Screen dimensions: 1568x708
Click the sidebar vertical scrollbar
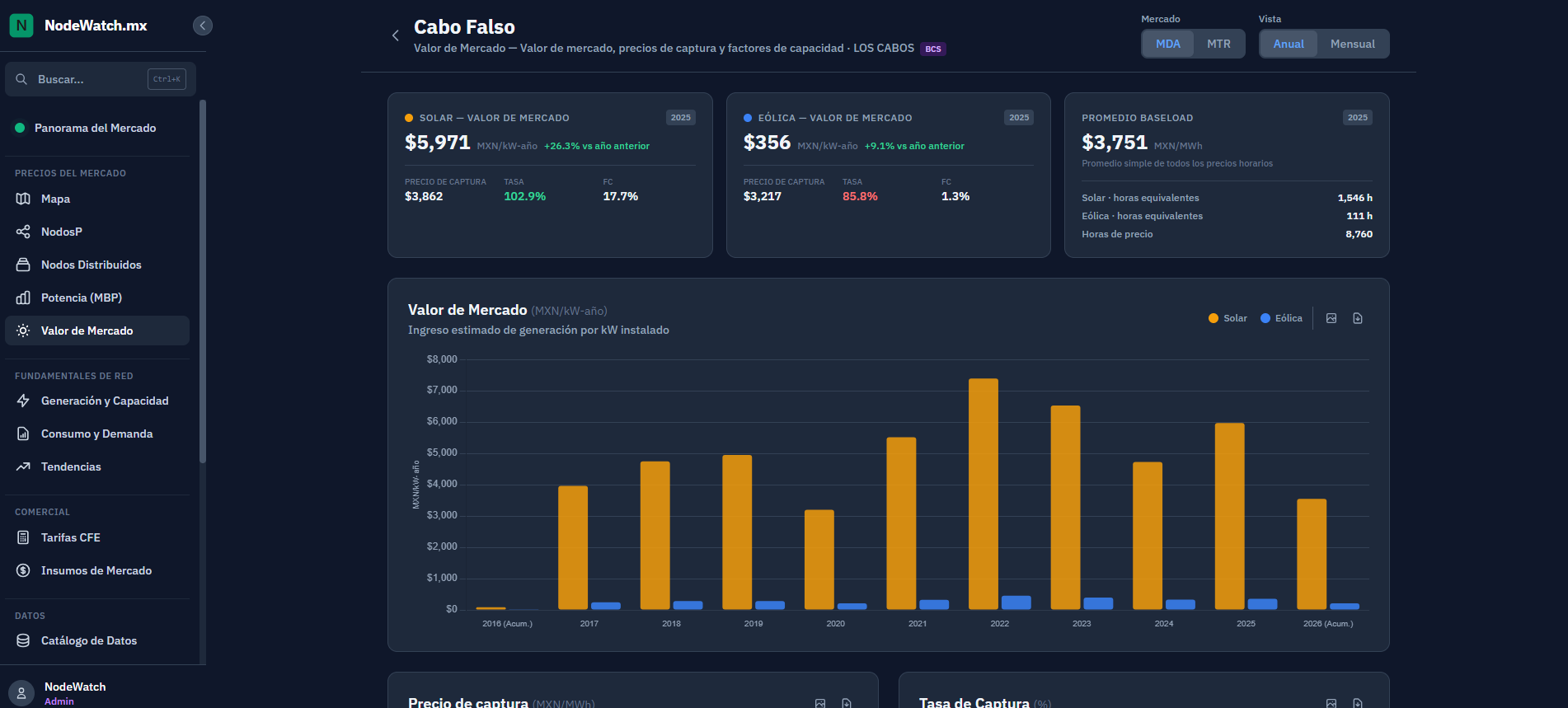coord(203,280)
